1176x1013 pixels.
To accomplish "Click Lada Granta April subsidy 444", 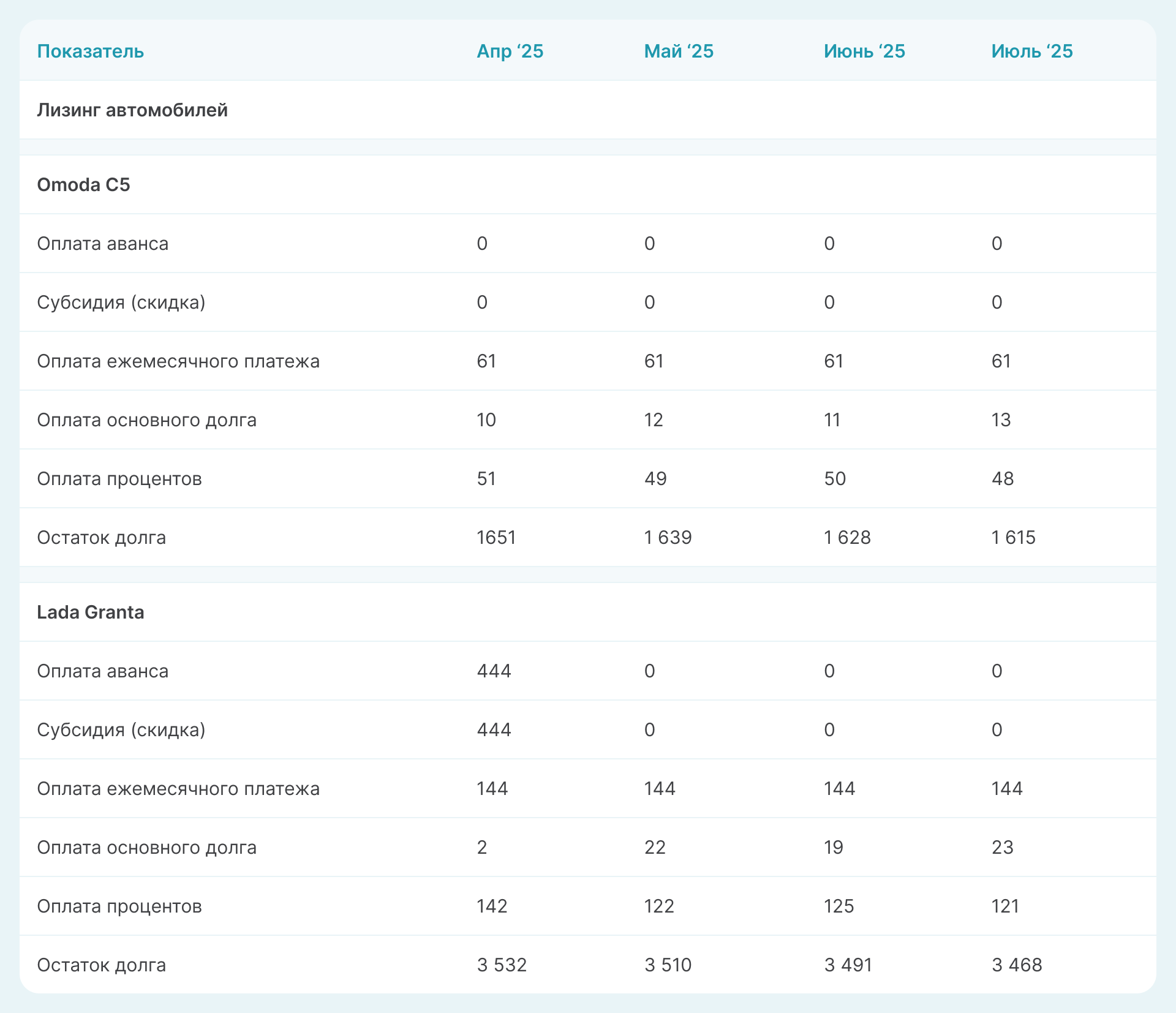I will pyautogui.click(x=494, y=730).
